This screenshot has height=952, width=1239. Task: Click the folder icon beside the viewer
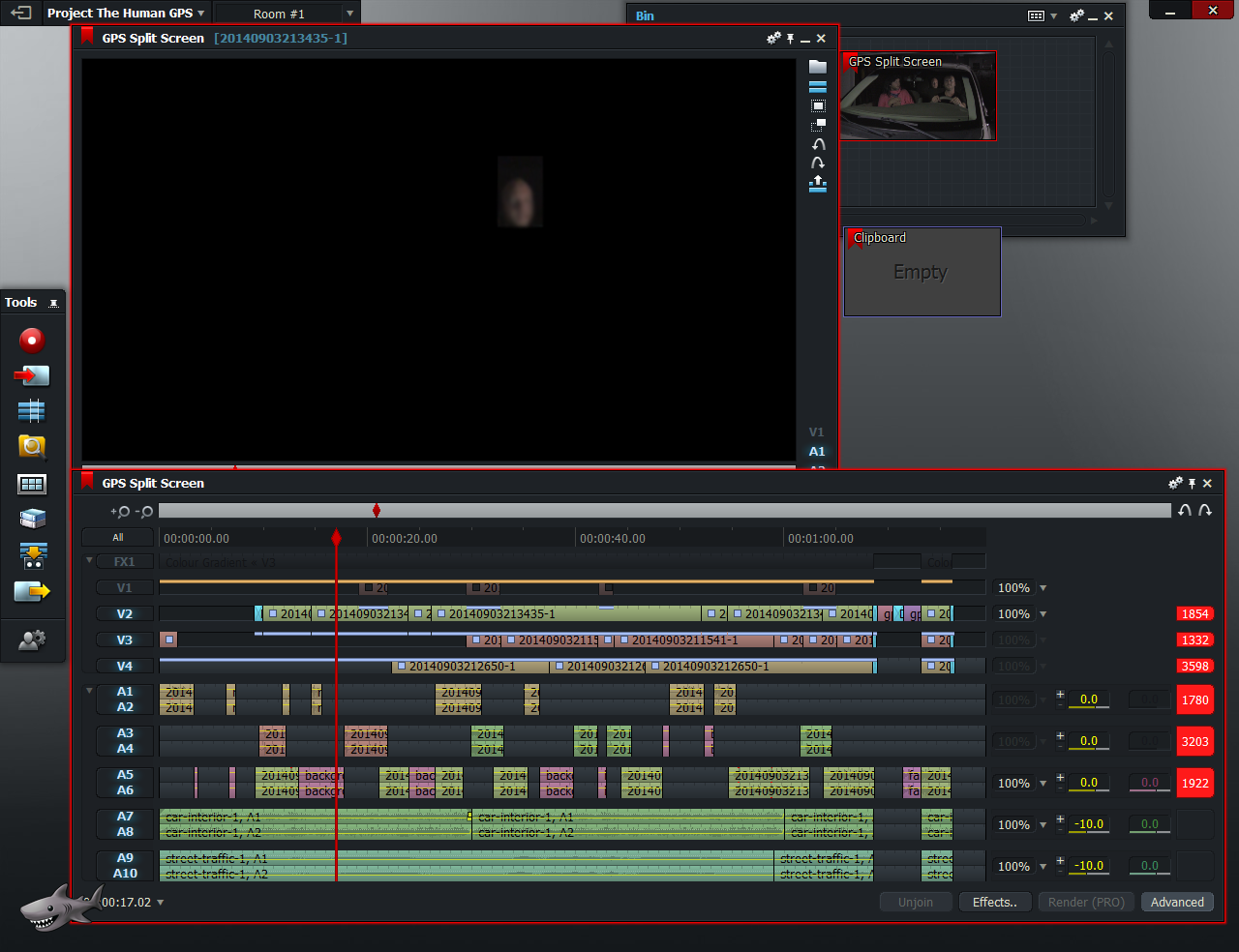818,67
